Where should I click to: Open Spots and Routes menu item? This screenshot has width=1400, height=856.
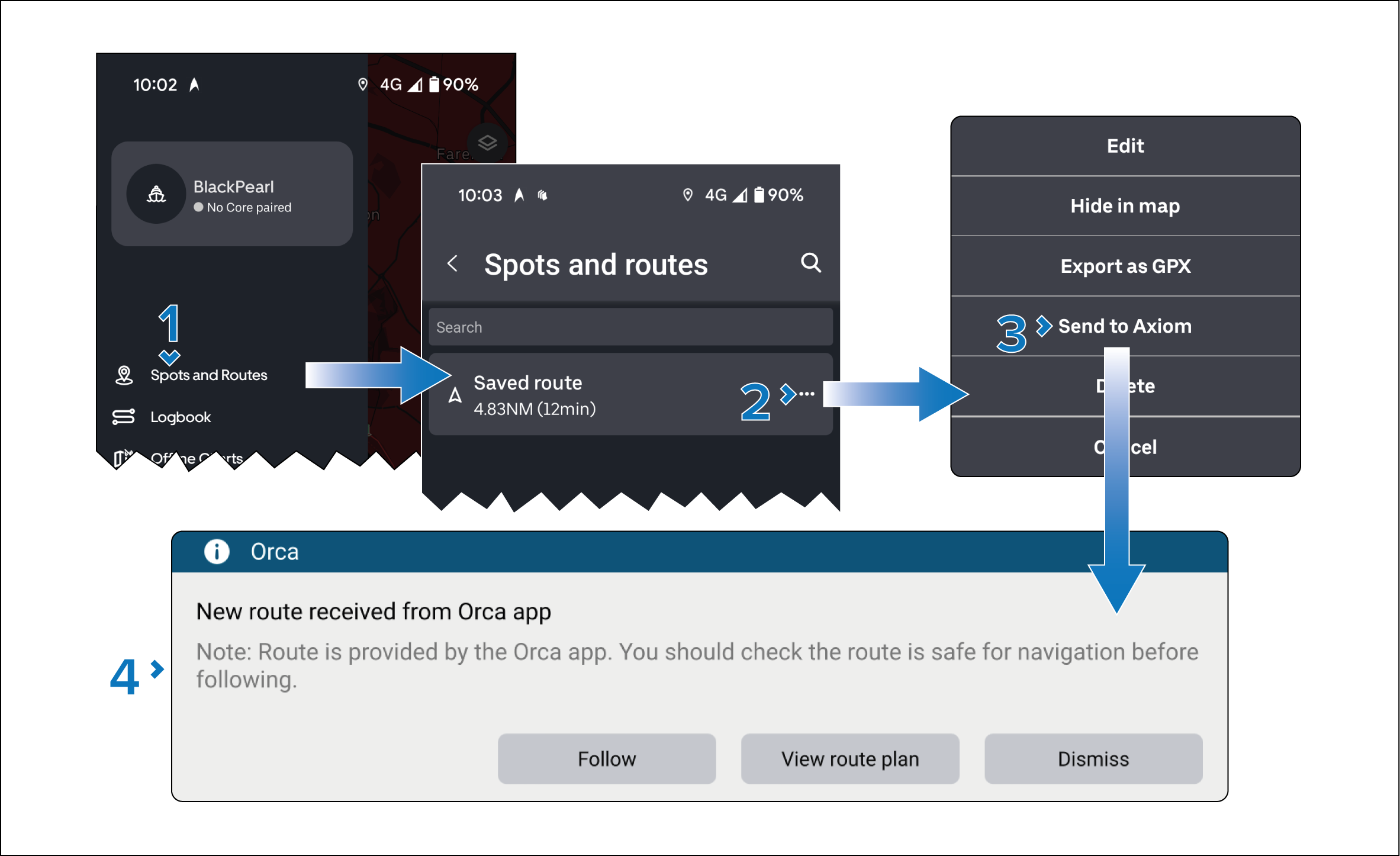point(208,375)
